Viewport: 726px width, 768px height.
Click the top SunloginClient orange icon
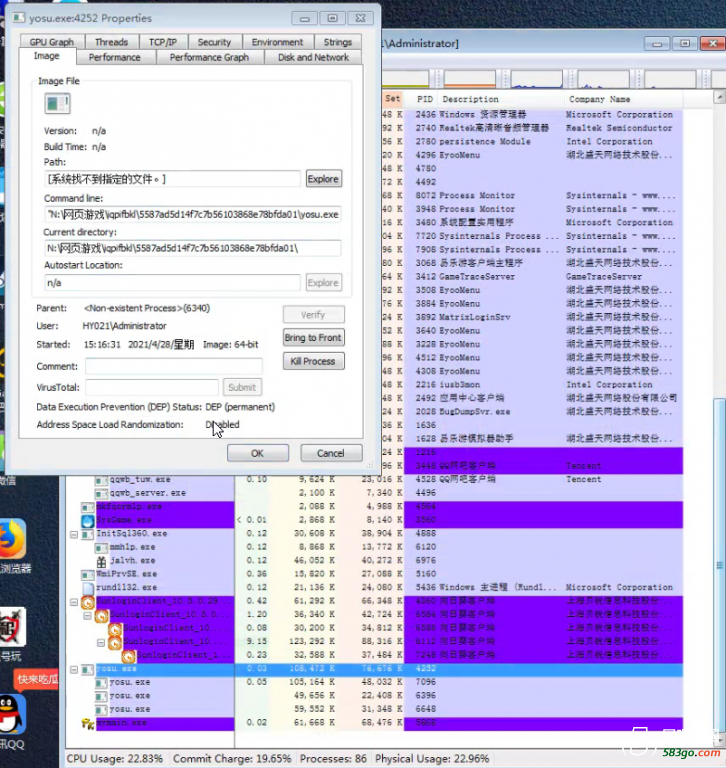(x=88, y=602)
